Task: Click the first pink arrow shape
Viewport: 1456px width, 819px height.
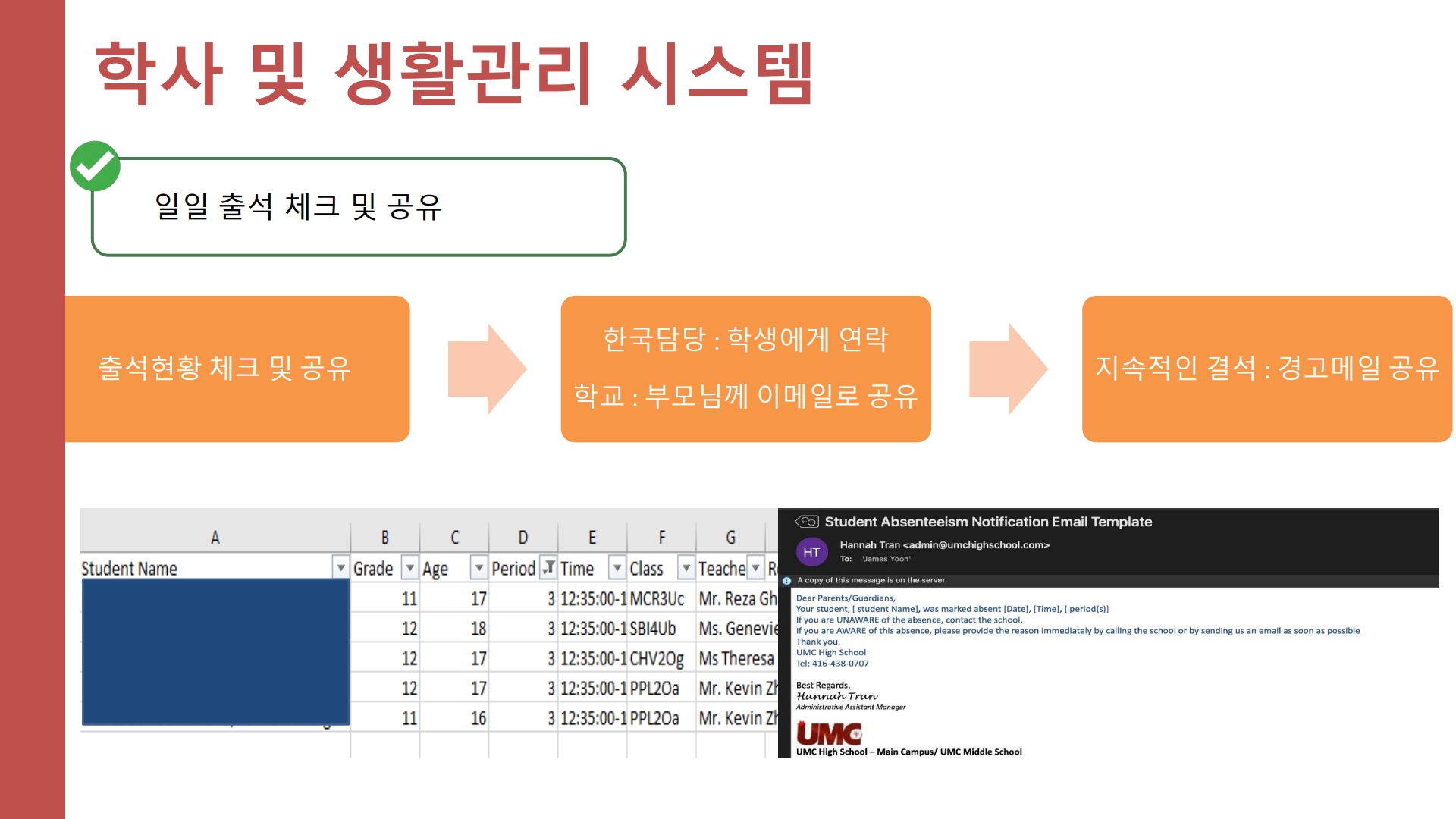Action: coord(487,369)
